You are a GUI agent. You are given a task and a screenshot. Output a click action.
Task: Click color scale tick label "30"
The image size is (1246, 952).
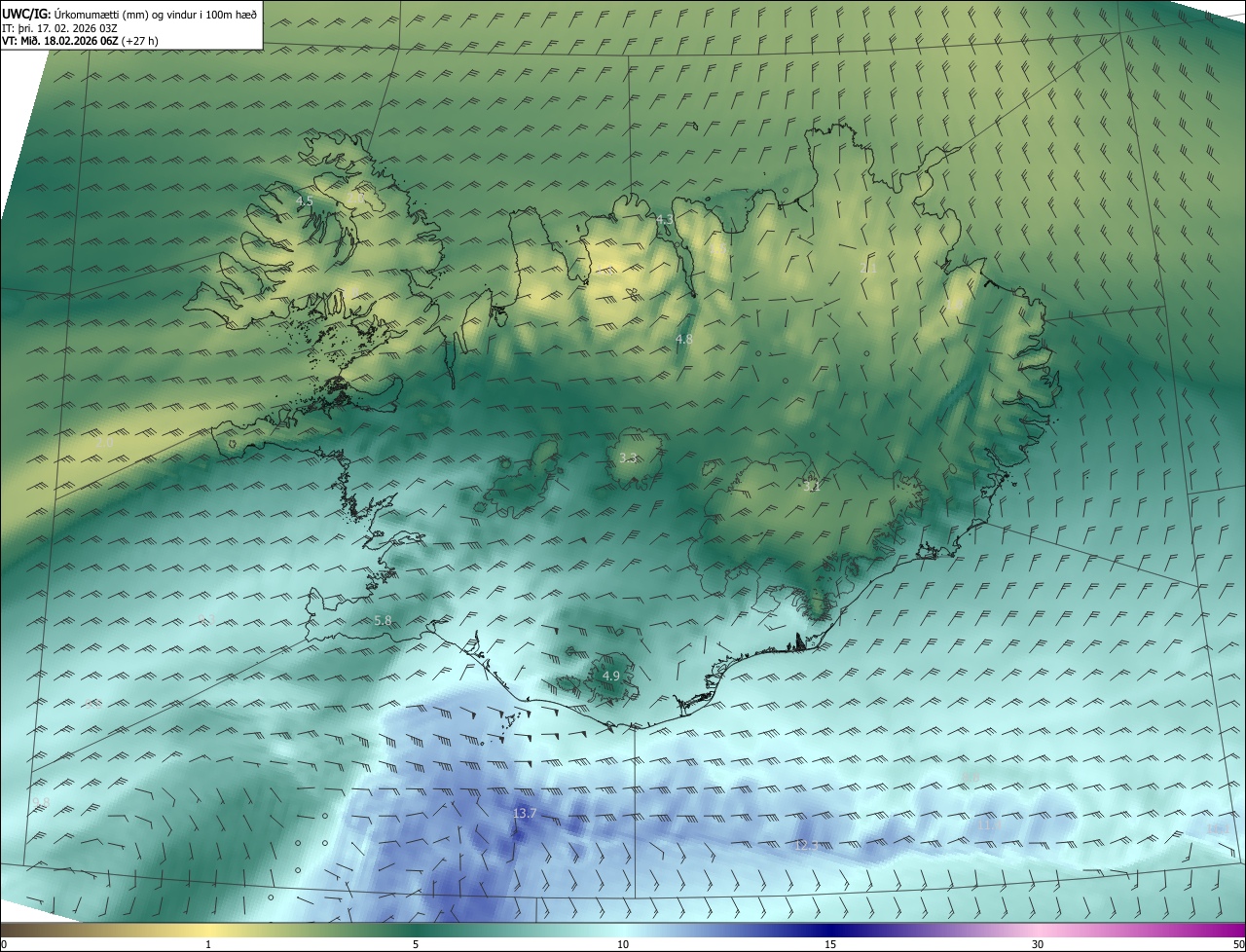(1038, 945)
